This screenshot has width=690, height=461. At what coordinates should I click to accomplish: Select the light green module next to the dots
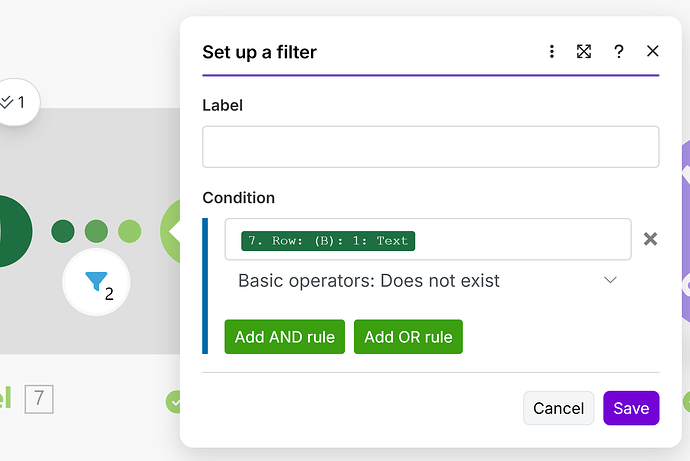[x=171, y=231]
